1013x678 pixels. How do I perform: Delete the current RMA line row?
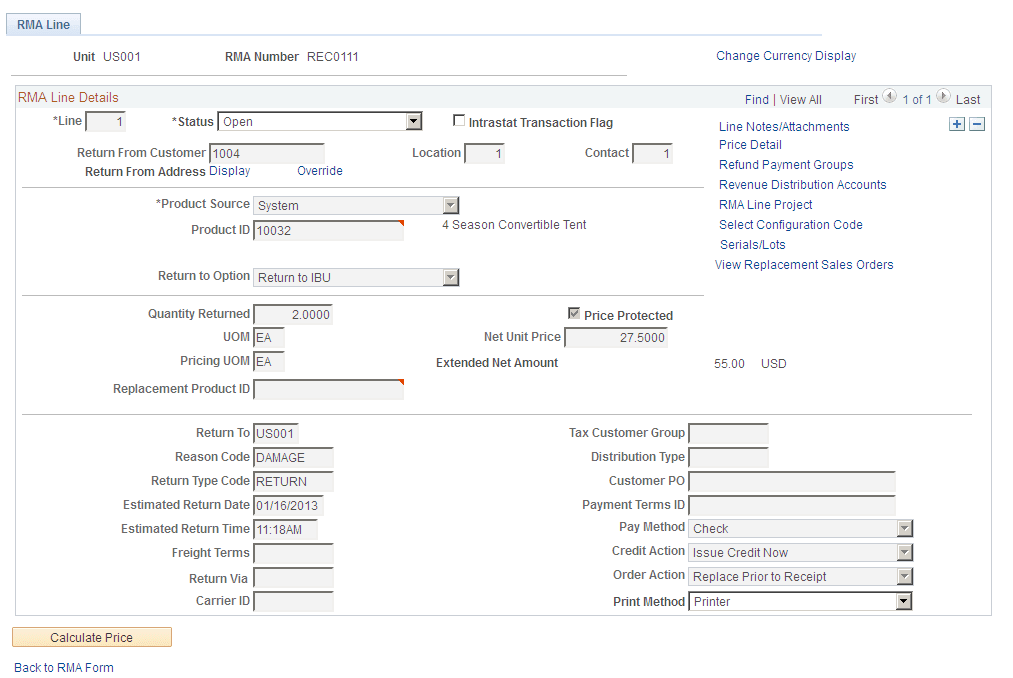click(x=977, y=123)
